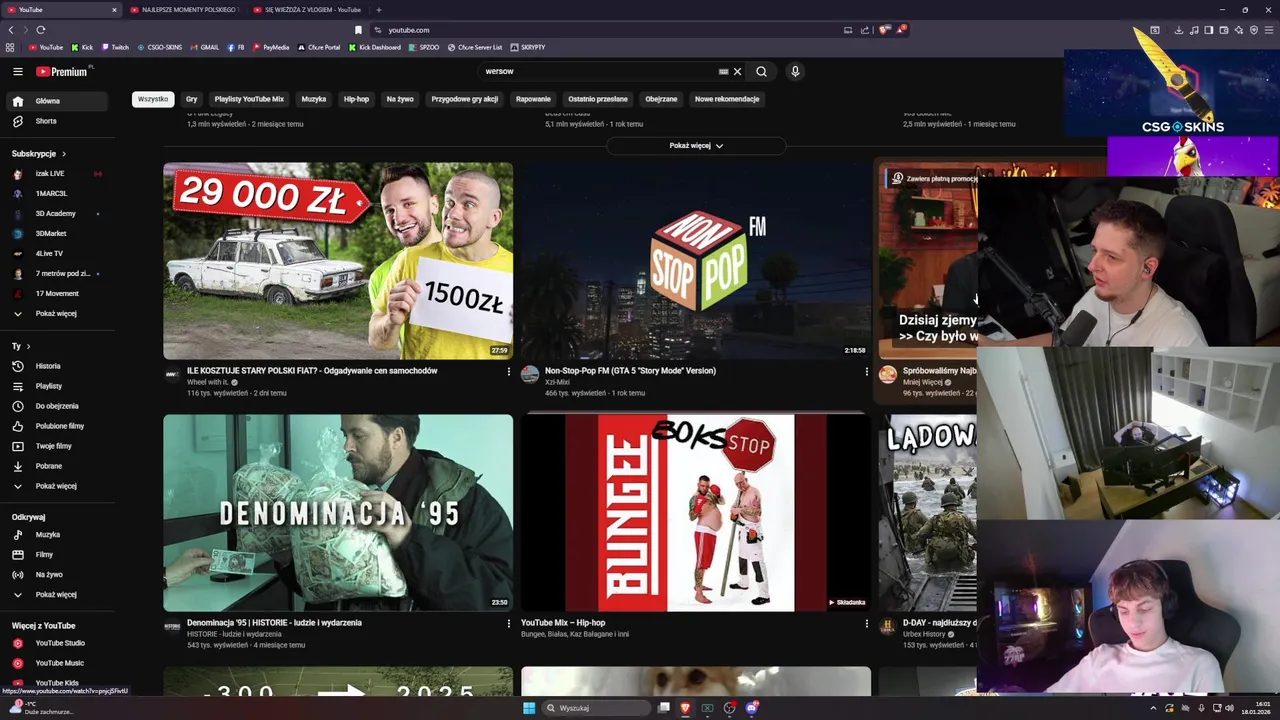Select the Muzyka filter chip
This screenshot has height=720, width=1280.
pyautogui.click(x=314, y=99)
